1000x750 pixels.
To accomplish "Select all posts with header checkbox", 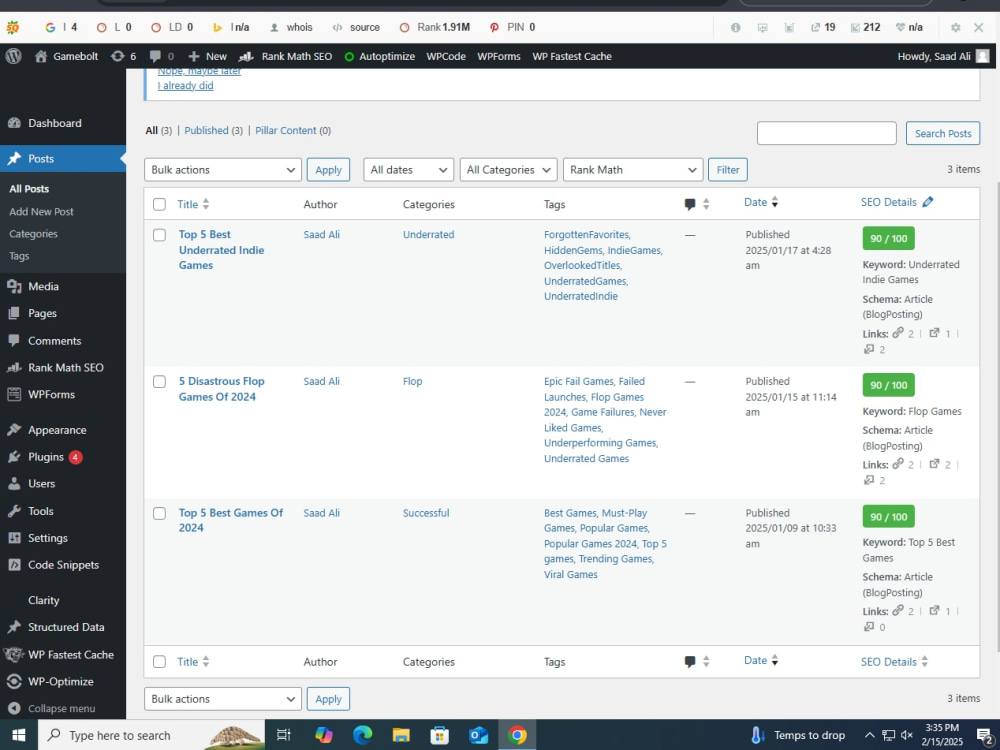I will pos(159,204).
